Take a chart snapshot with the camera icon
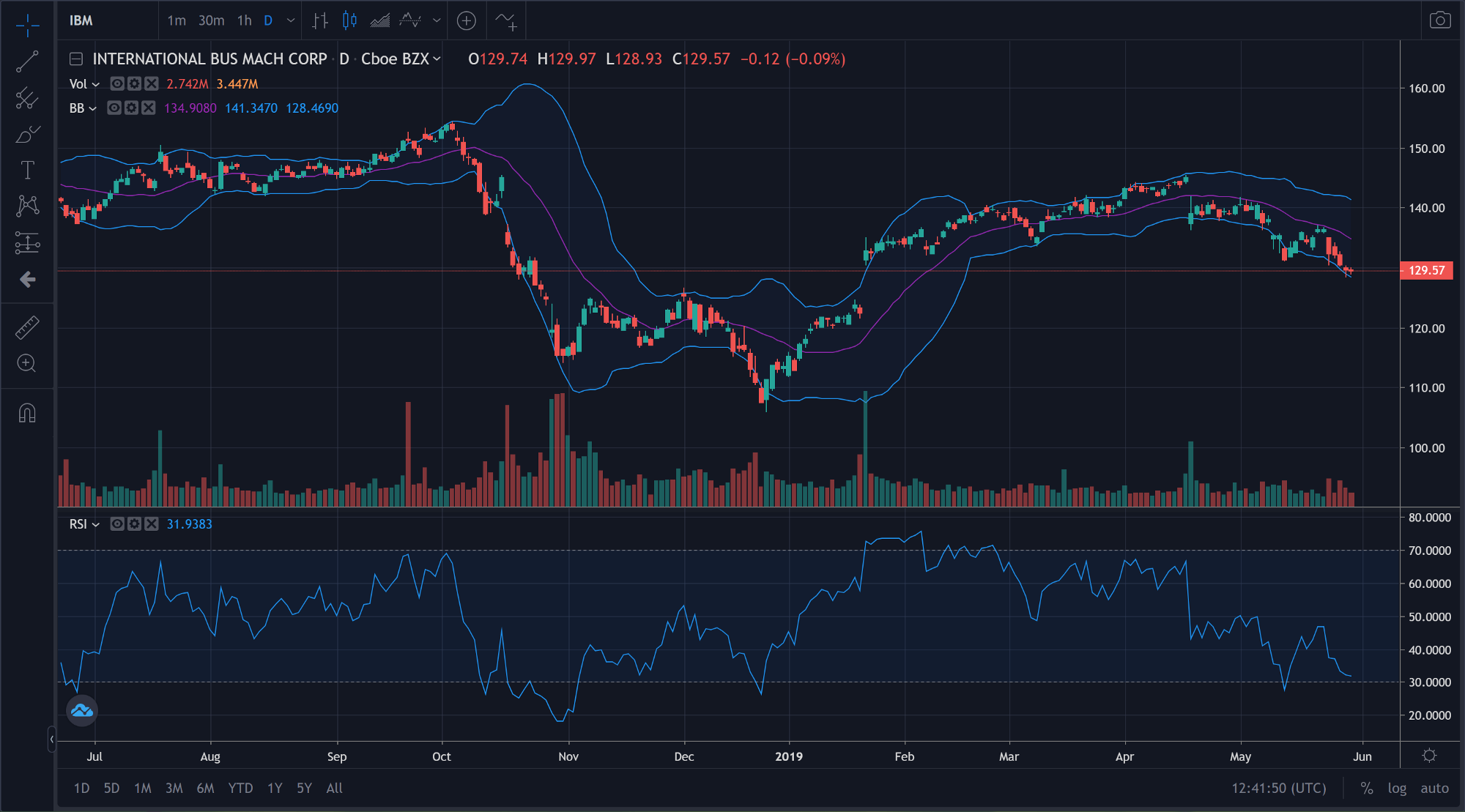 (1439, 21)
